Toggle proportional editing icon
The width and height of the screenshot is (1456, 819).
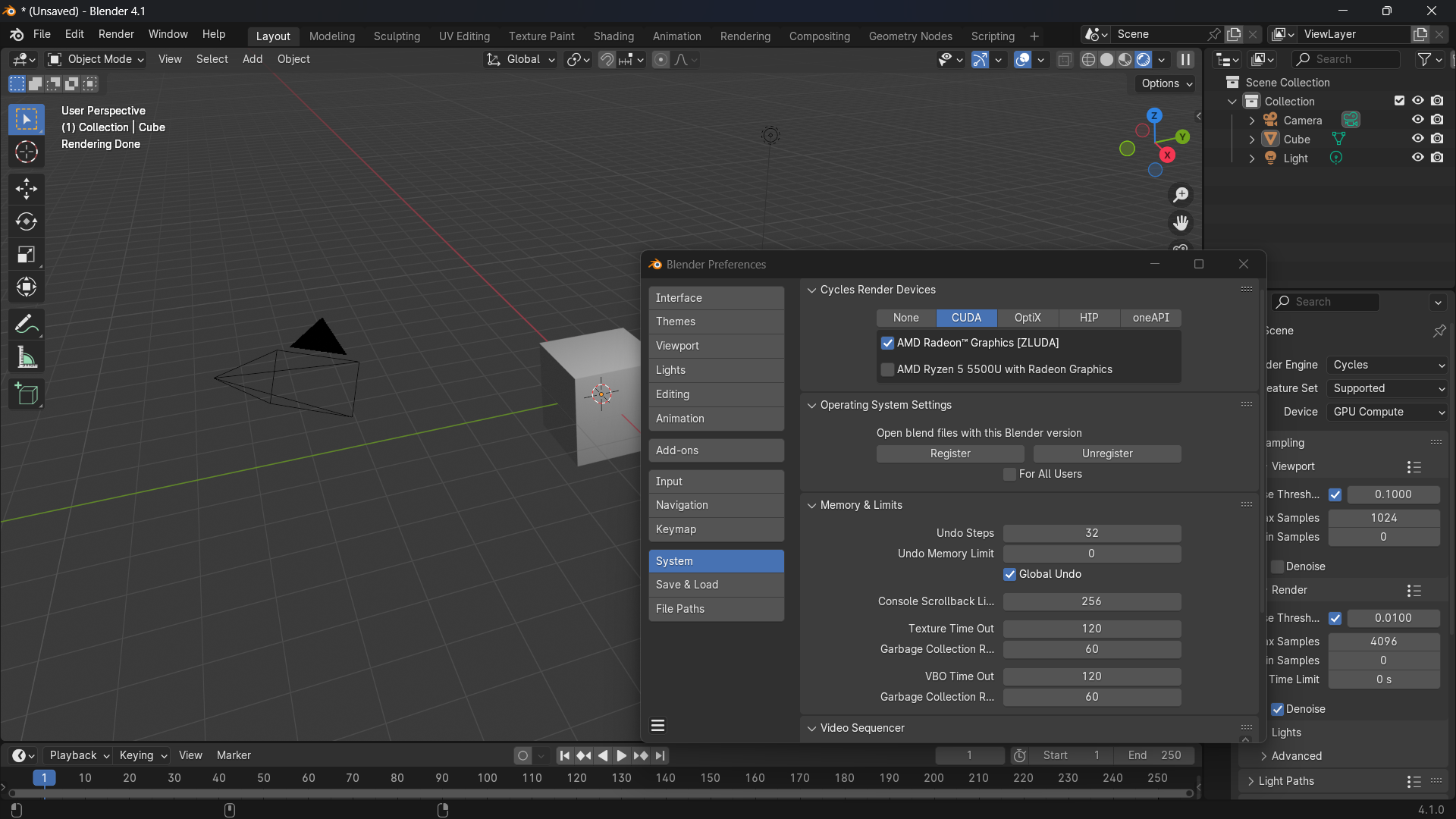coord(661,60)
